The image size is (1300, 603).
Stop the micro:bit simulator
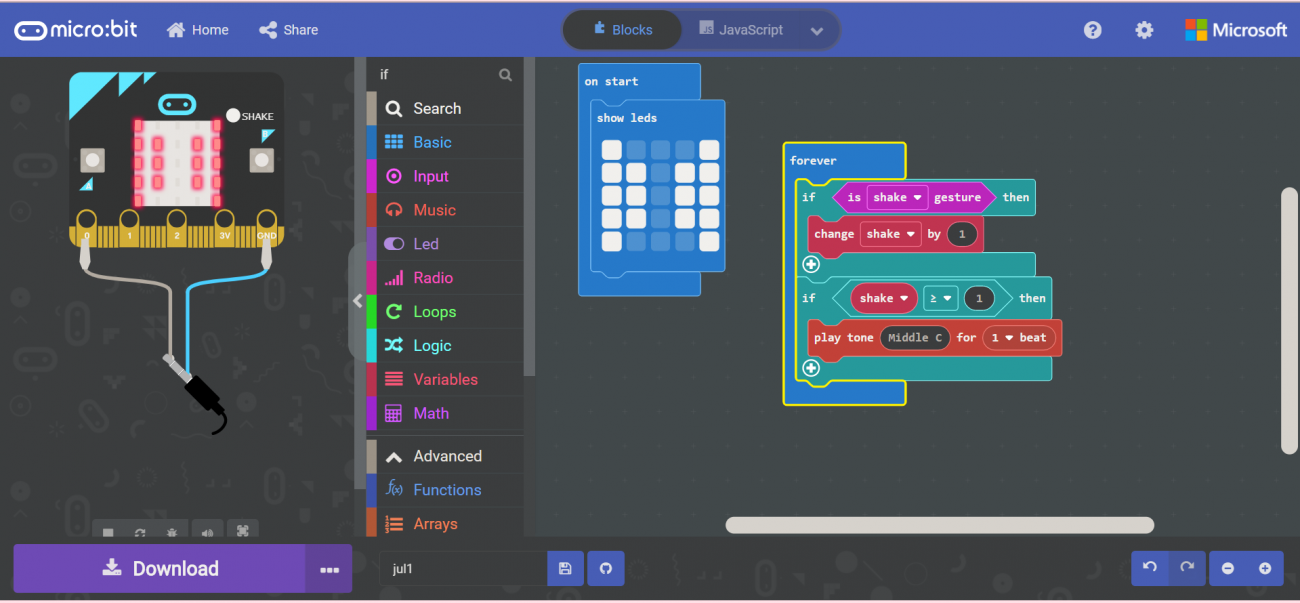[108, 533]
